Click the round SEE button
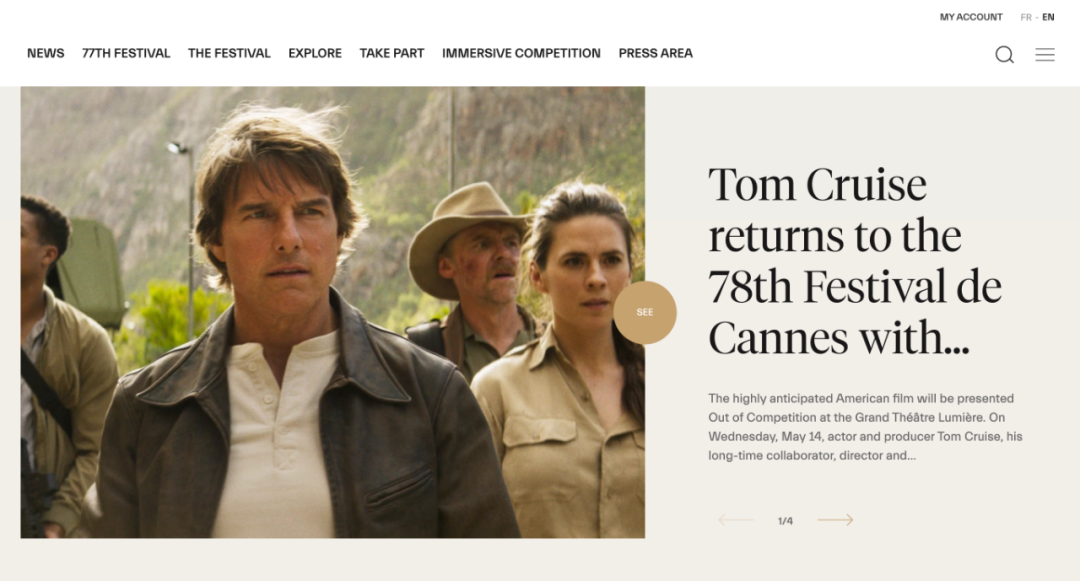 [x=645, y=313]
